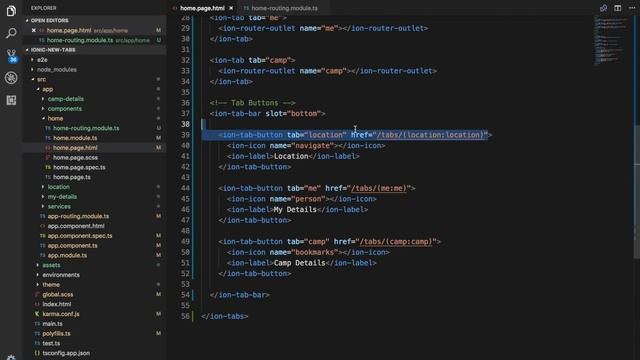Open home-routing.module.ts in file tree
Viewport: 640px width, 360px height.
pos(86,128)
